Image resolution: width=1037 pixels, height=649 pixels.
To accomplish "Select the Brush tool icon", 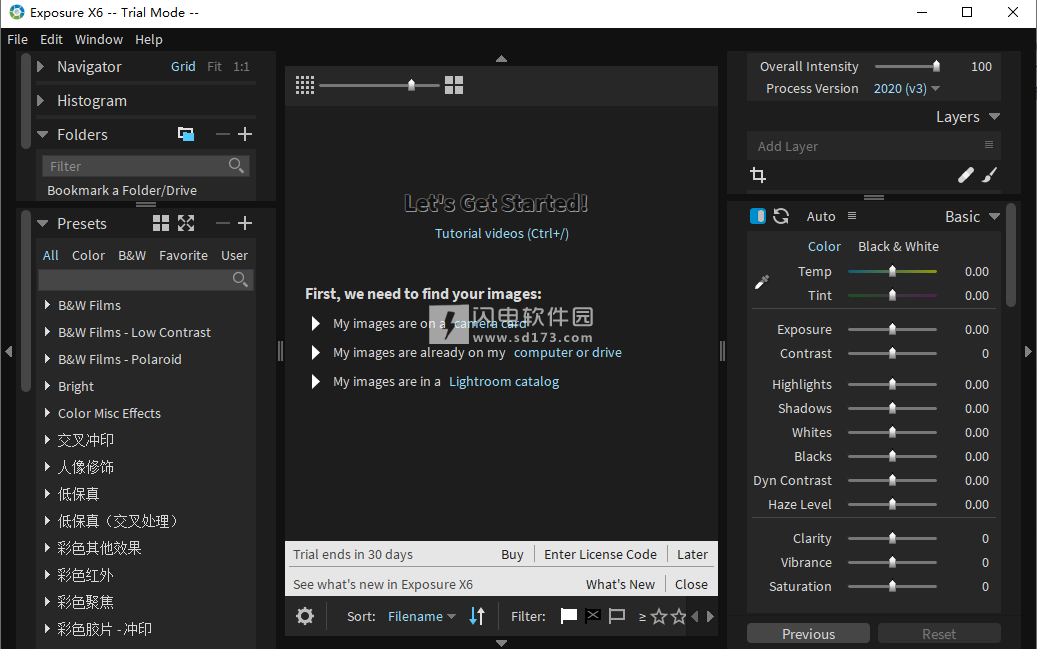I will pyautogui.click(x=989, y=175).
